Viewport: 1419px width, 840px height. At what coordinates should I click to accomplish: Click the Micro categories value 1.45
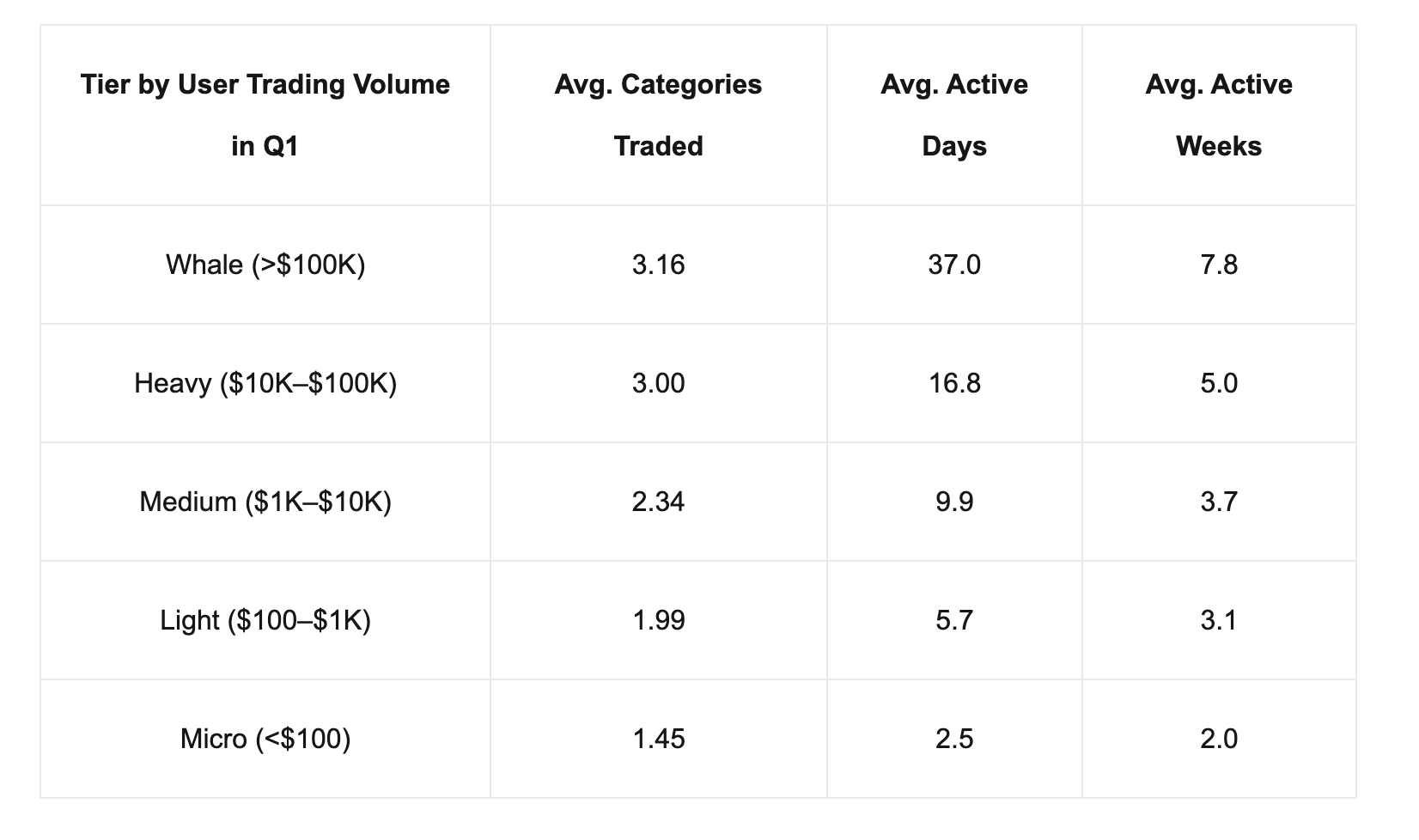click(x=658, y=739)
